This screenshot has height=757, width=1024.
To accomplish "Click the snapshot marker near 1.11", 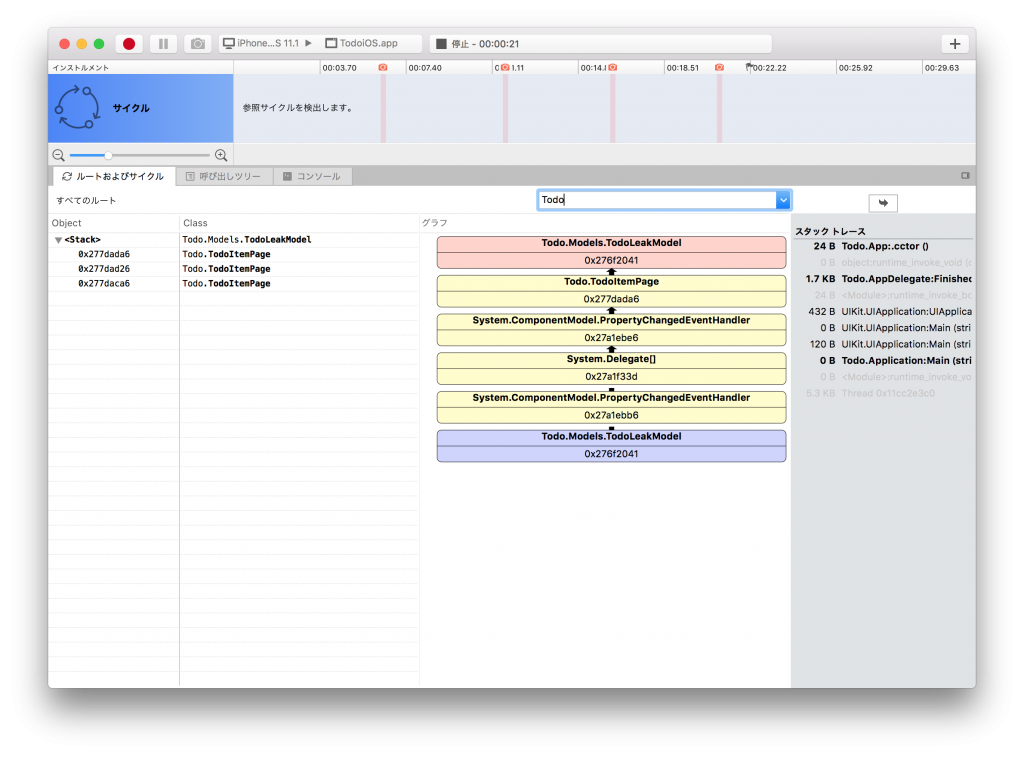I will point(505,67).
